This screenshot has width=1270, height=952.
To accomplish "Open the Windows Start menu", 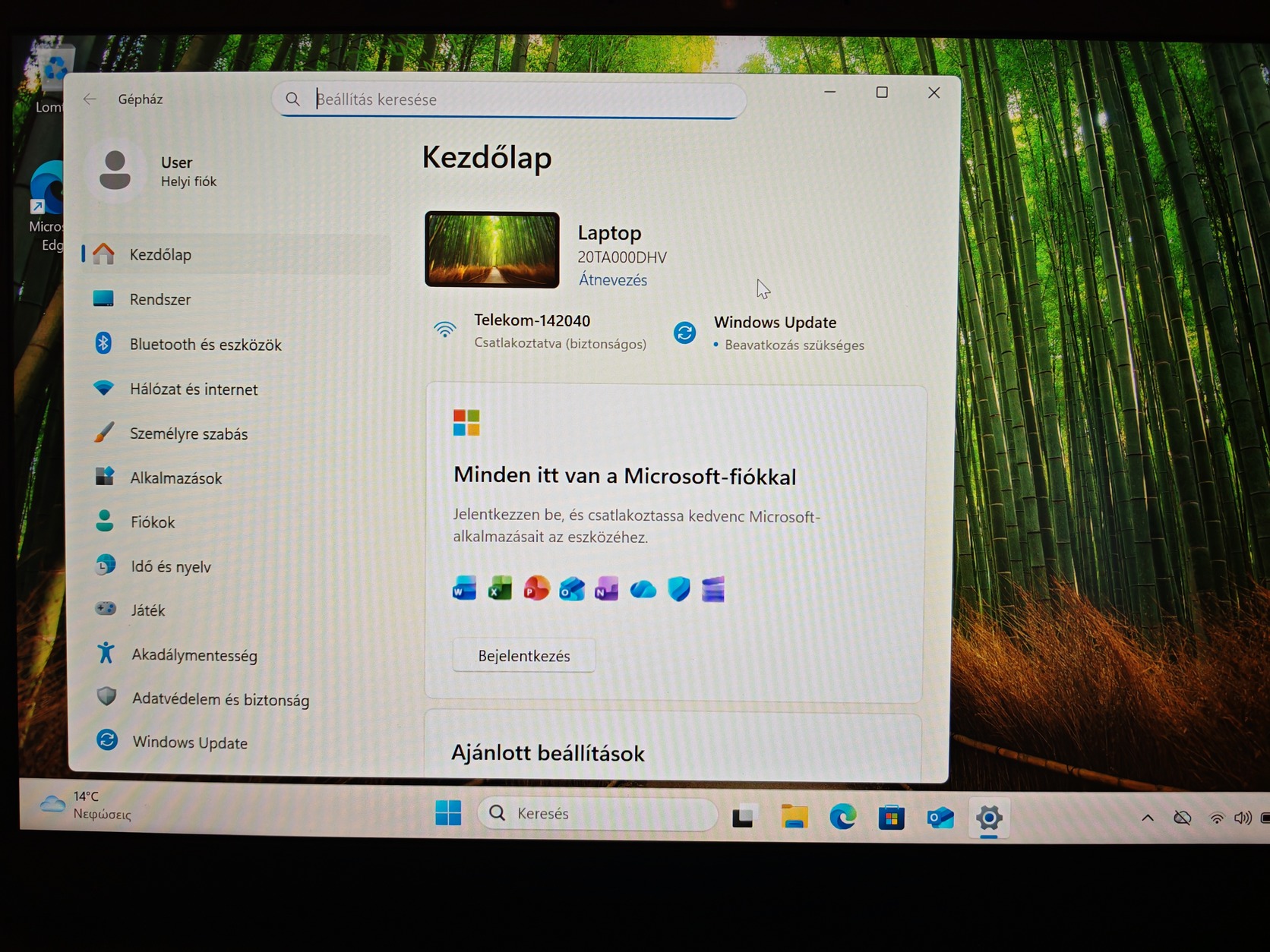I will pos(448,812).
